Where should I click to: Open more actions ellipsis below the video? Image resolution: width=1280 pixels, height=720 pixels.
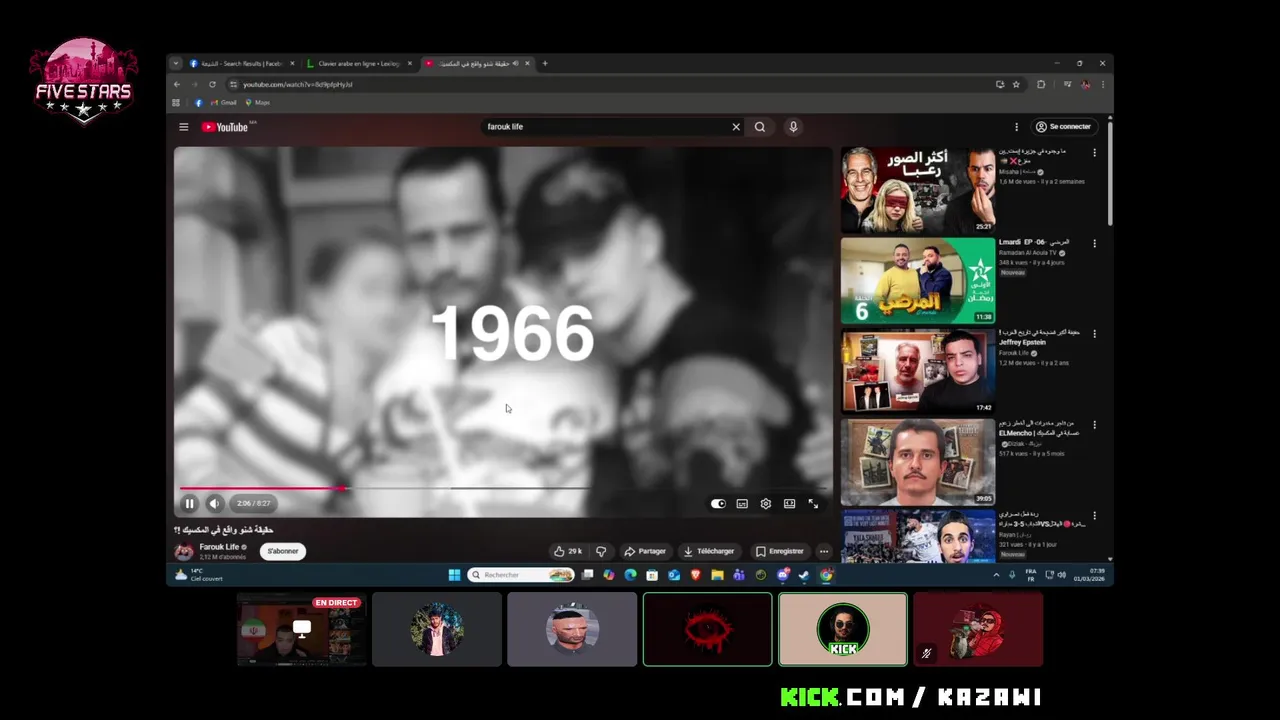pyautogui.click(x=824, y=551)
